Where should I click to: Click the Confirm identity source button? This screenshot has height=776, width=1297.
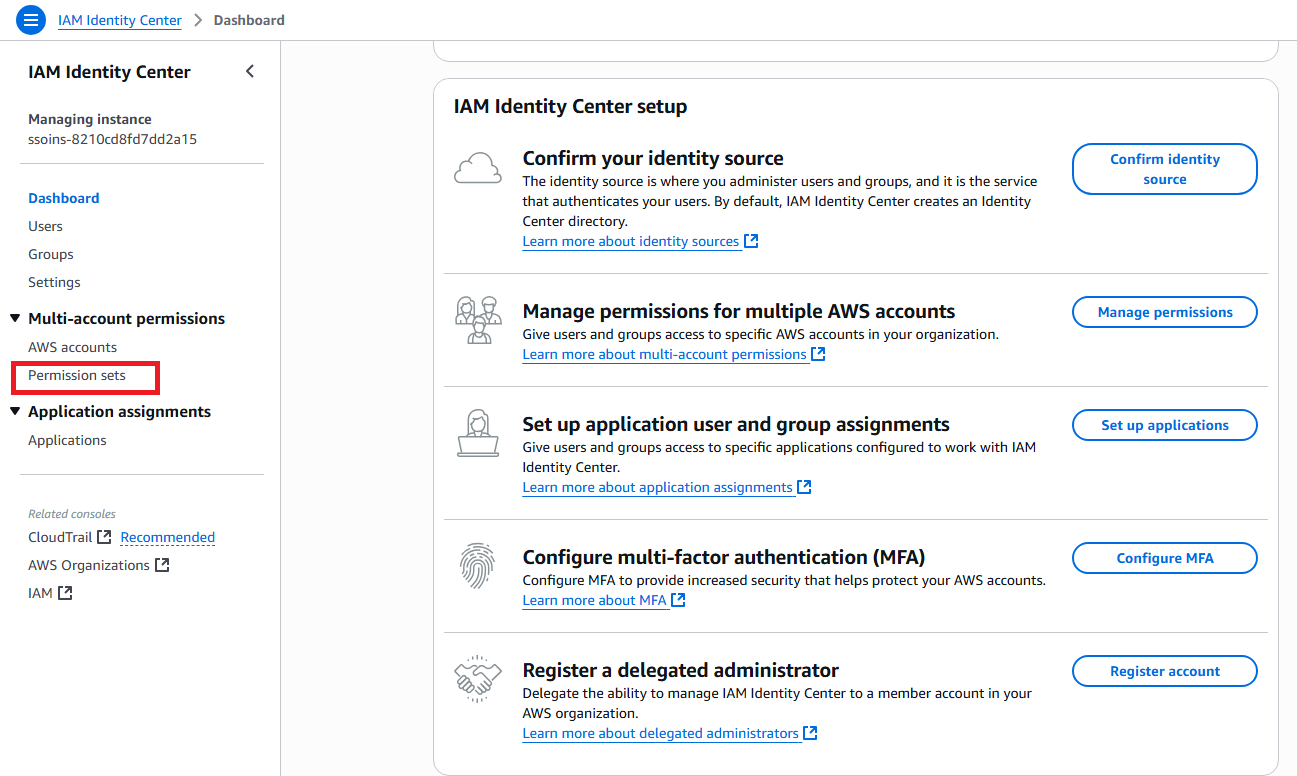click(1165, 169)
